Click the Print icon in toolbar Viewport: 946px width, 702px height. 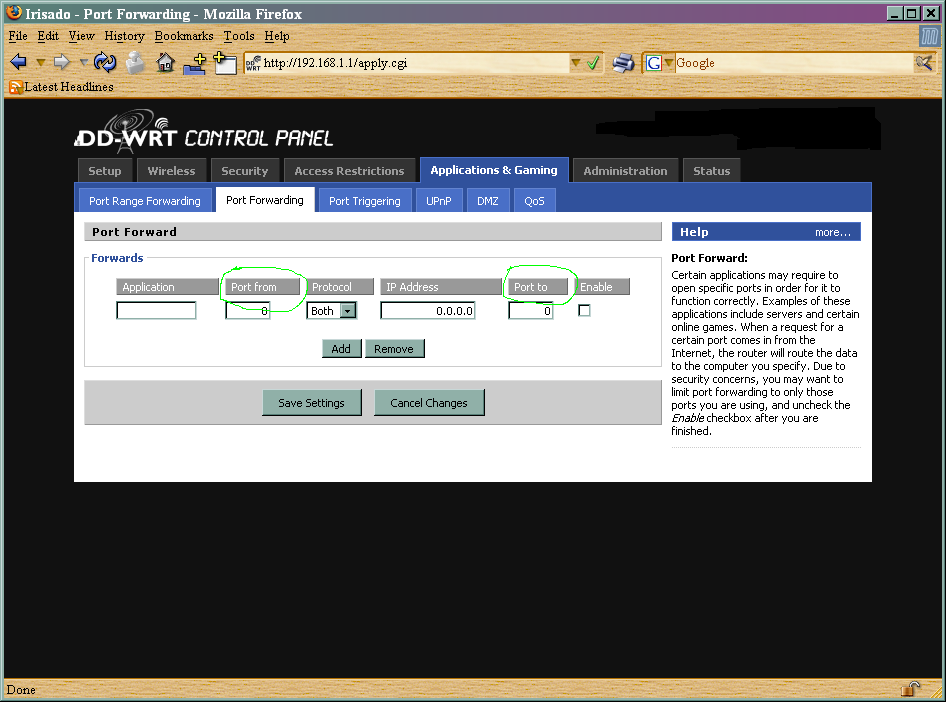click(x=623, y=62)
